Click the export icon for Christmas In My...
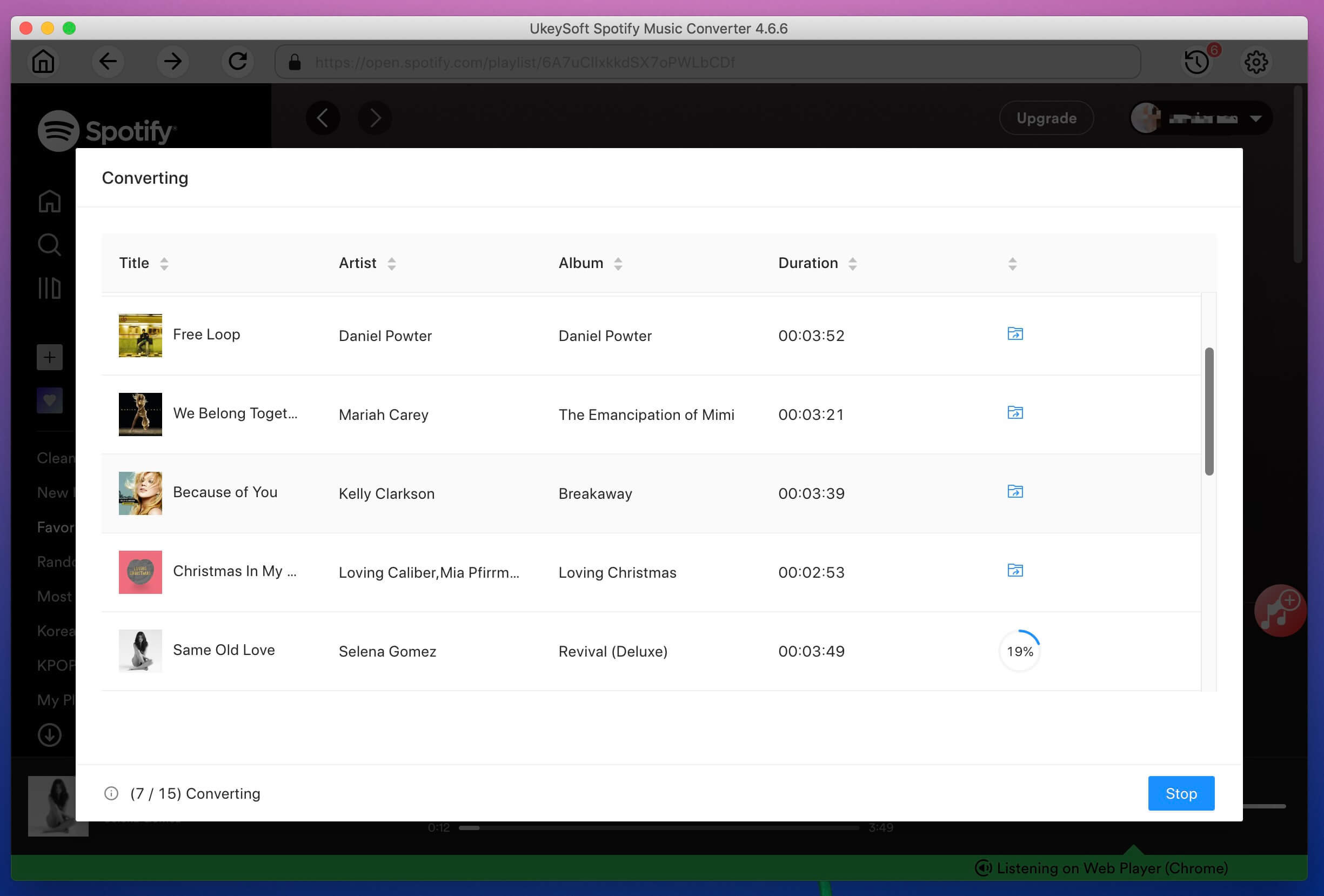 pos(1015,570)
